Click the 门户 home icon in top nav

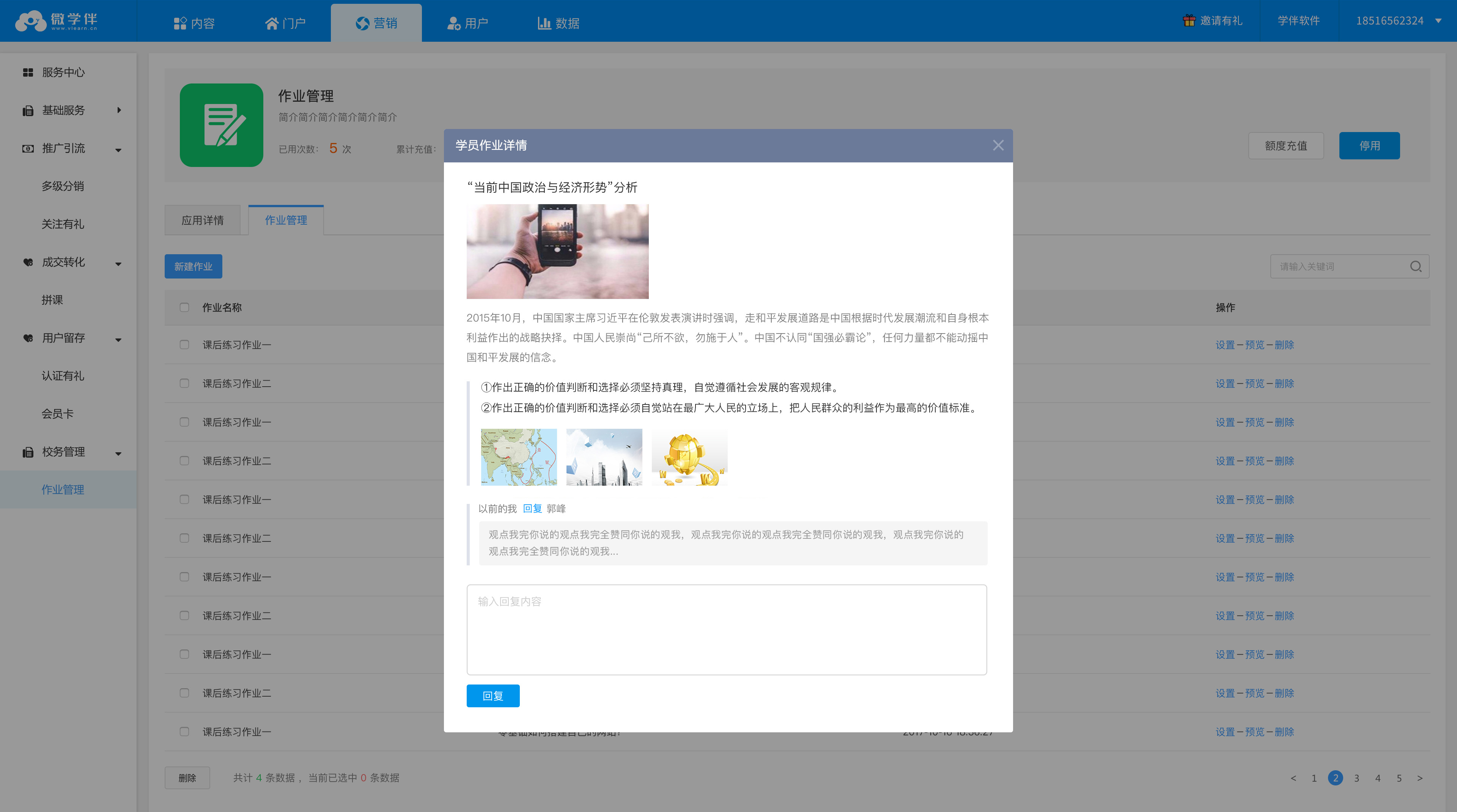click(272, 23)
